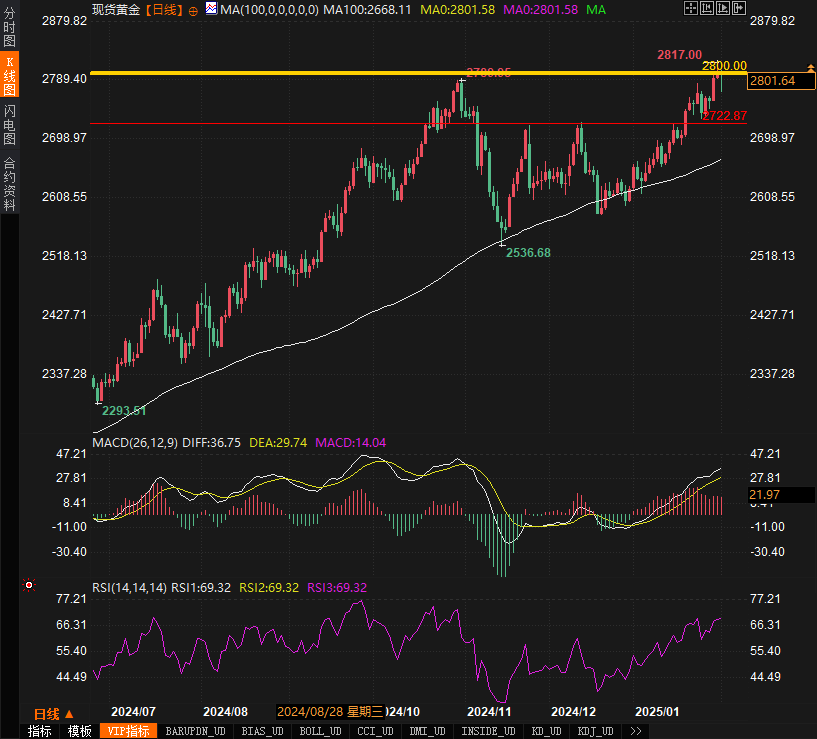Select the 模板 template tab
The image size is (817, 739).
[x=80, y=731]
